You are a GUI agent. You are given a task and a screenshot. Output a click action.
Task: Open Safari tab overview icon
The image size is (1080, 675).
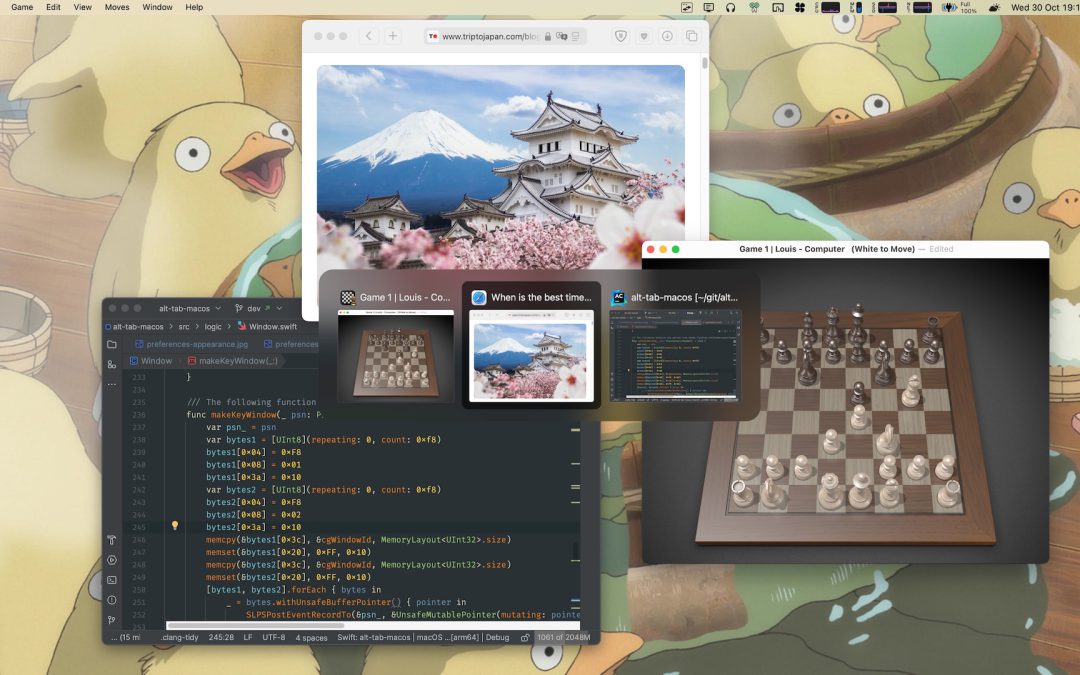(691, 36)
